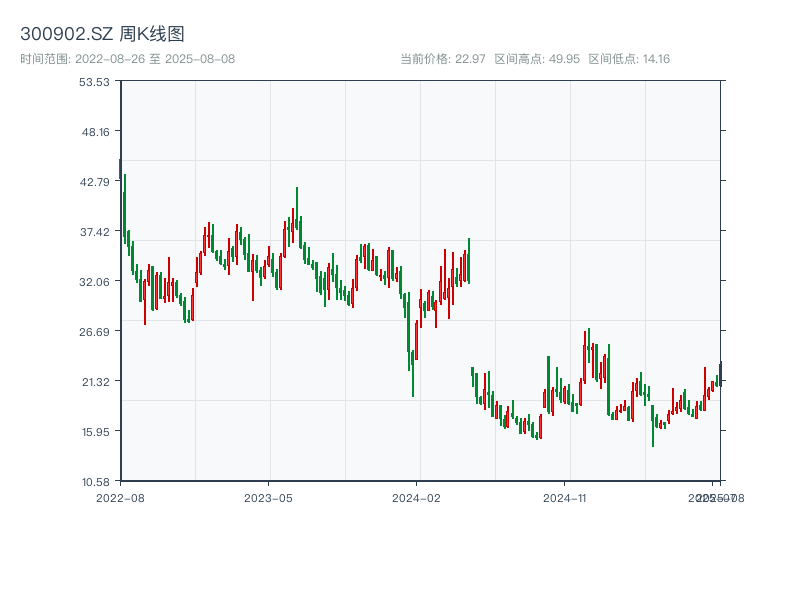The height and width of the screenshot is (600, 800).
Task: Click the 26.69 y-axis price label
Action: click(x=95, y=332)
